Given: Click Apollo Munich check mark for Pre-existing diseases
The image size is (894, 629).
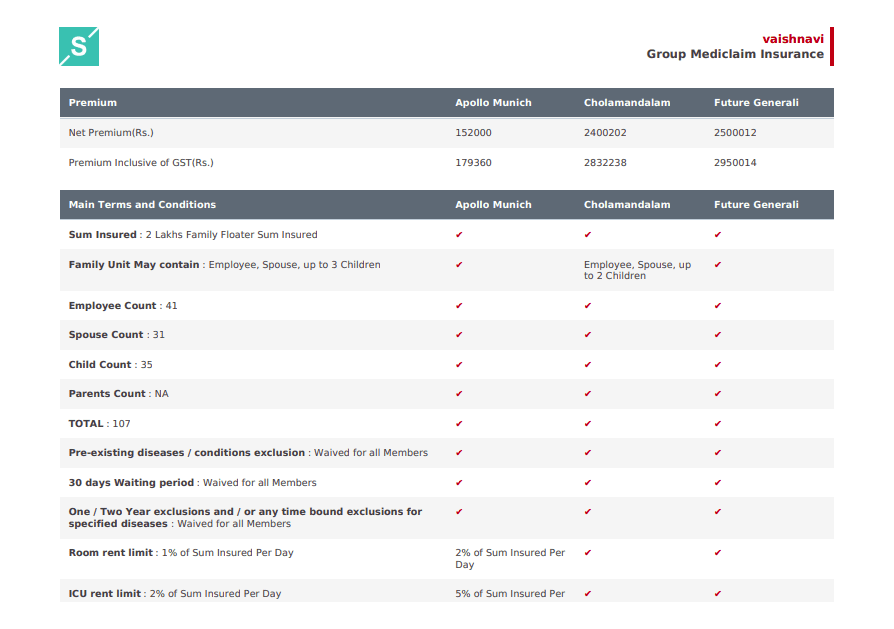Looking at the screenshot, I should point(459,453).
